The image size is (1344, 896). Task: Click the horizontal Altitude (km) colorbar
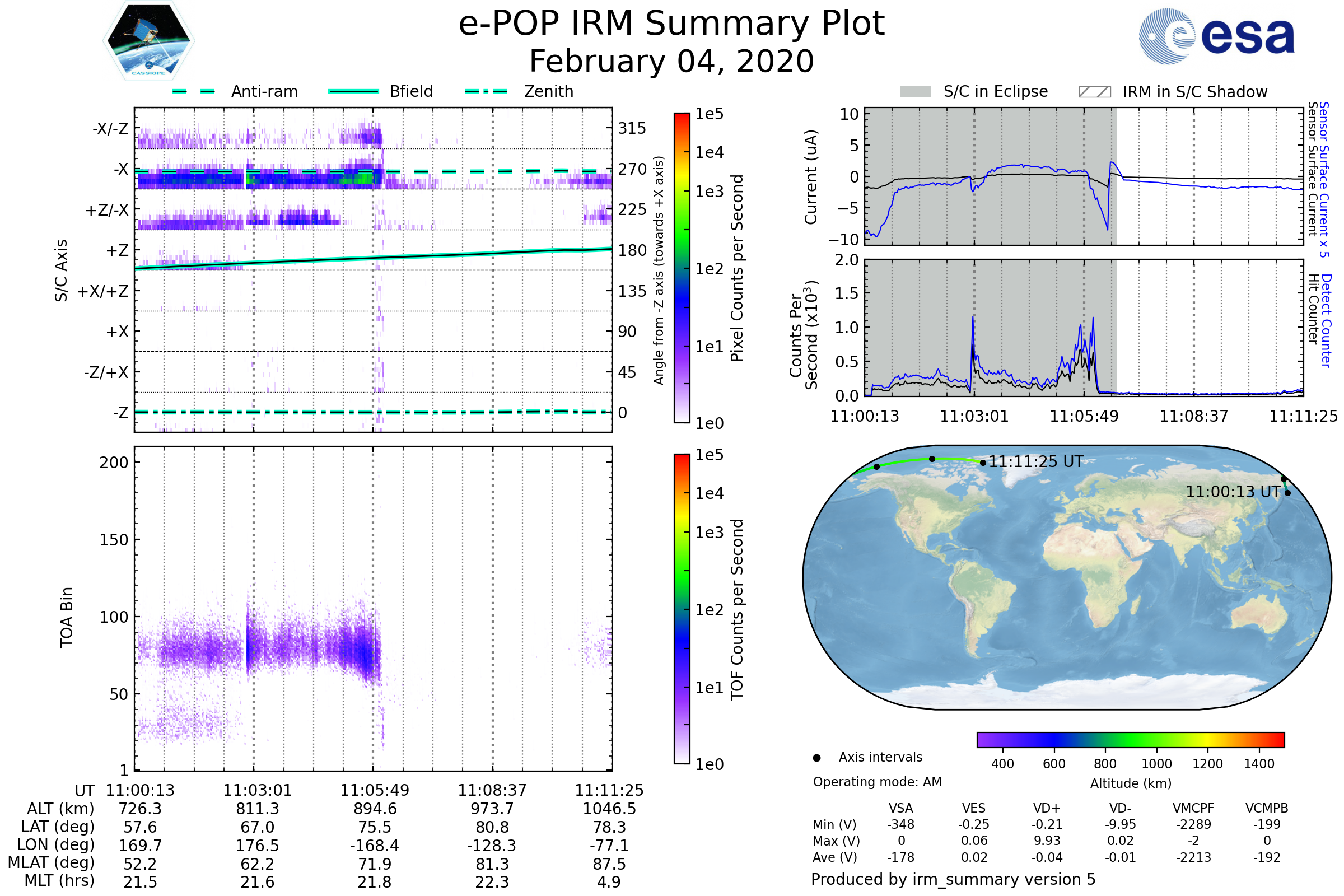1130,739
